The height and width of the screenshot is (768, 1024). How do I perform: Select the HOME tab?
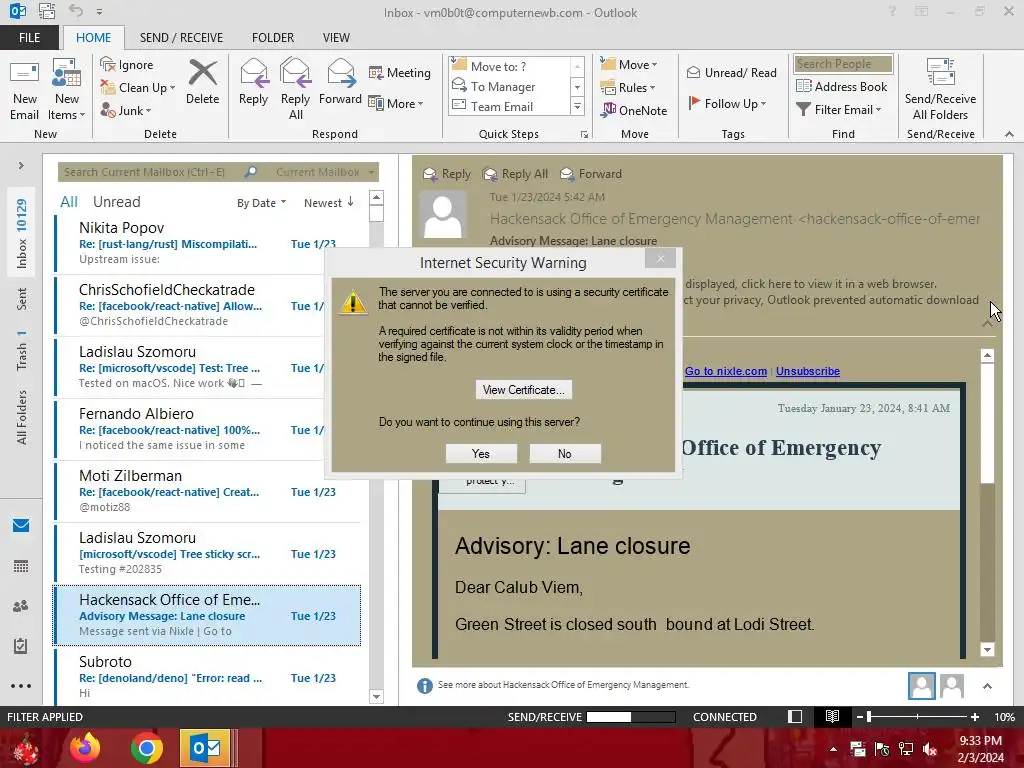(x=93, y=37)
